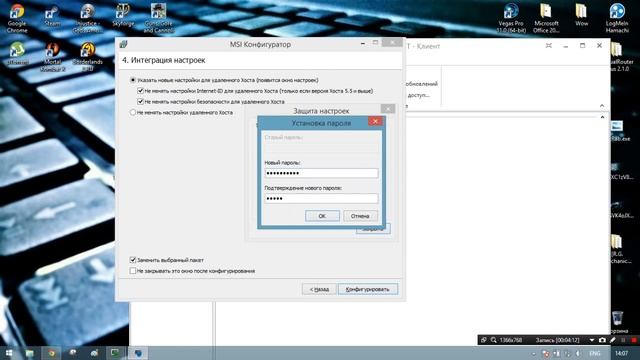The width and height of the screenshot is (640, 360).
Task: Select radio: specify new remote Host settings
Action: tap(133, 80)
